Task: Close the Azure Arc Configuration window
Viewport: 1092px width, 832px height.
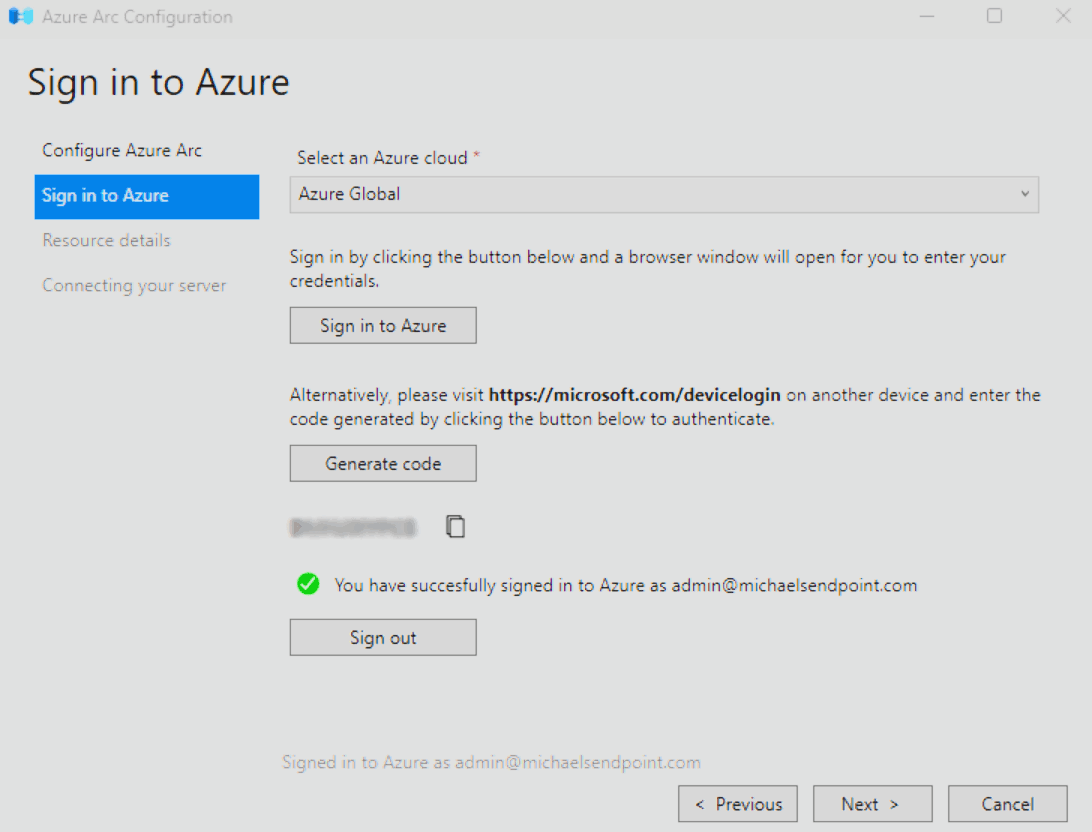Action: pyautogui.click(x=1063, y=16)
